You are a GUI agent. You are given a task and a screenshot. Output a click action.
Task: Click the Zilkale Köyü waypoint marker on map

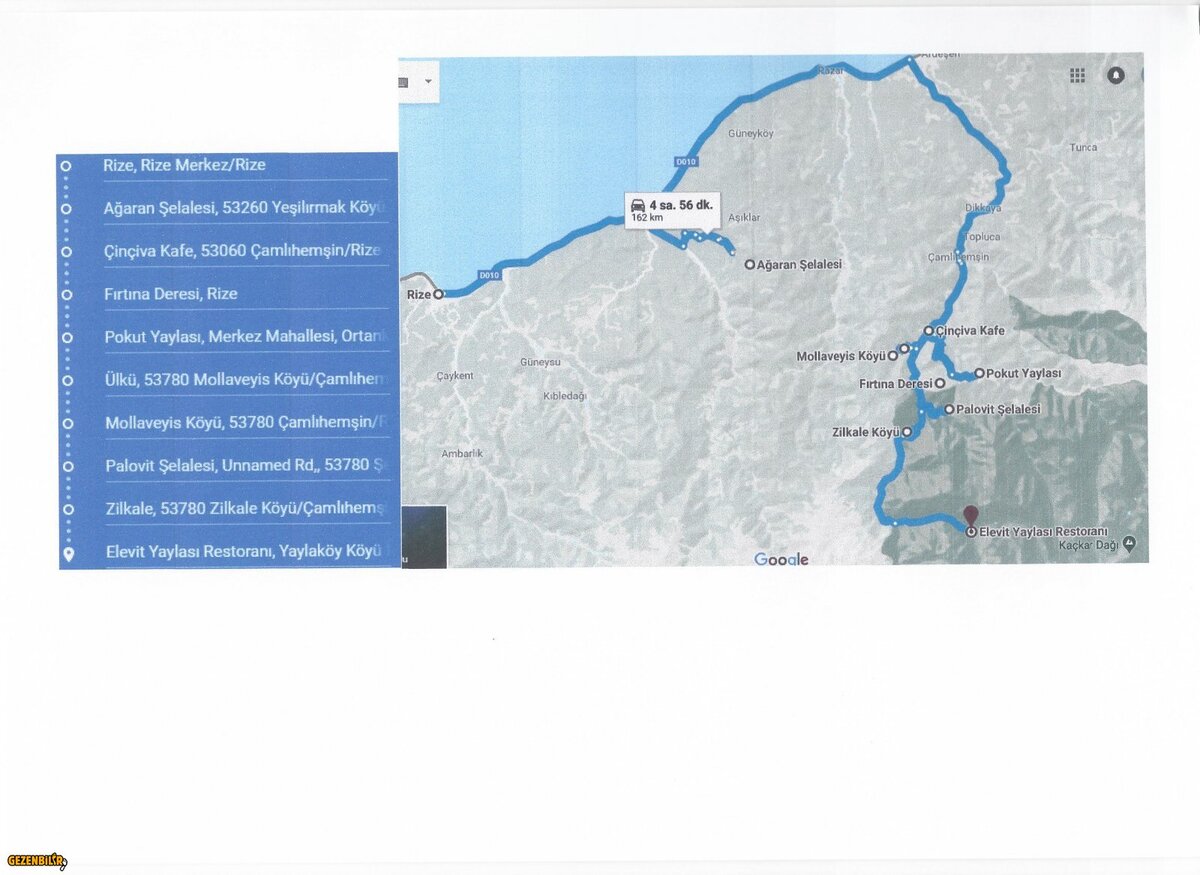(907, 432)
